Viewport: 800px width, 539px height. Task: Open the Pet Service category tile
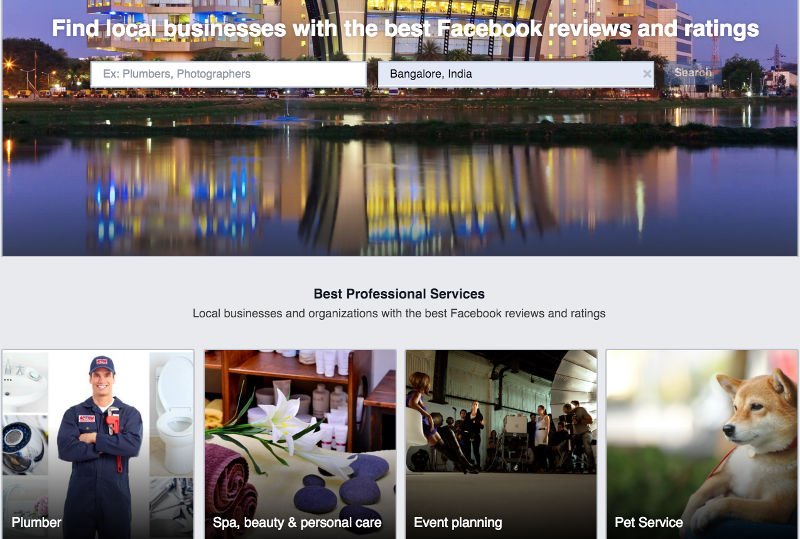[702, 444]
